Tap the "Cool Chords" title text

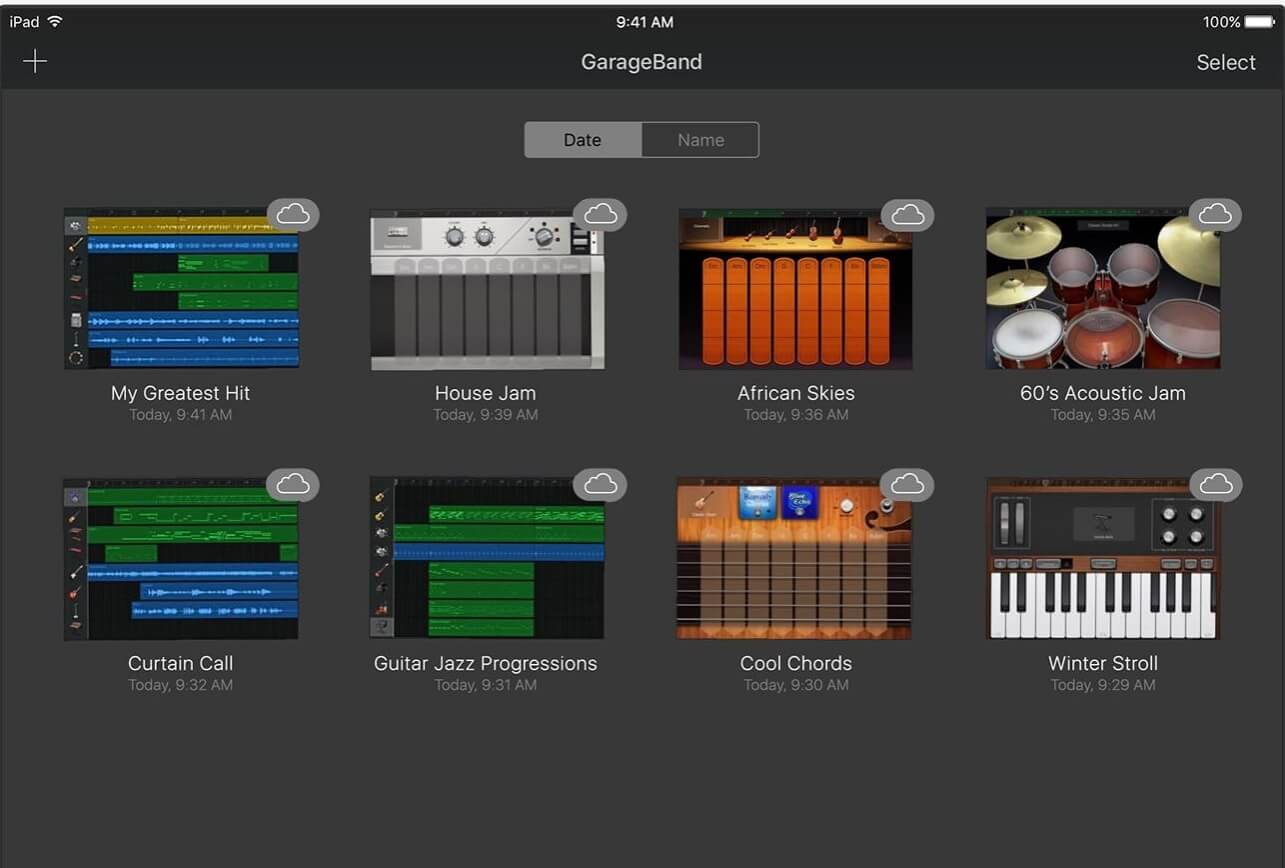point(796,663)
